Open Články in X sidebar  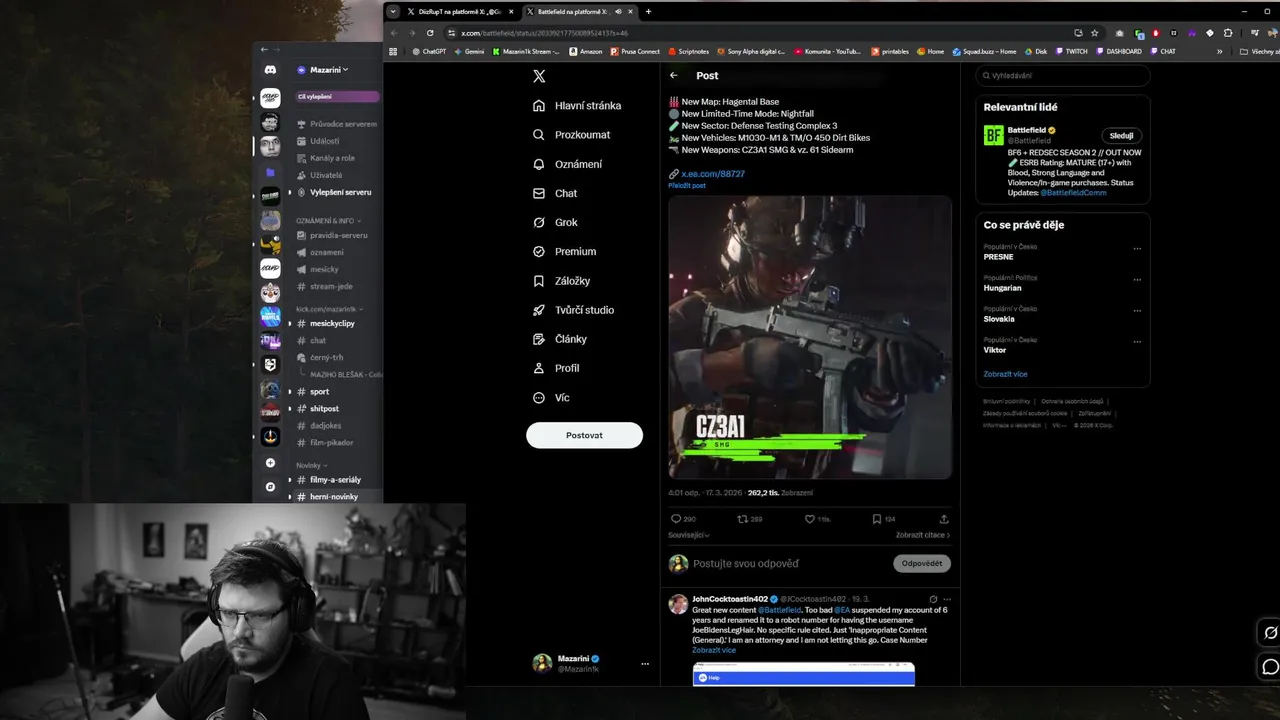pyautogui.click(x=561, y=339)
